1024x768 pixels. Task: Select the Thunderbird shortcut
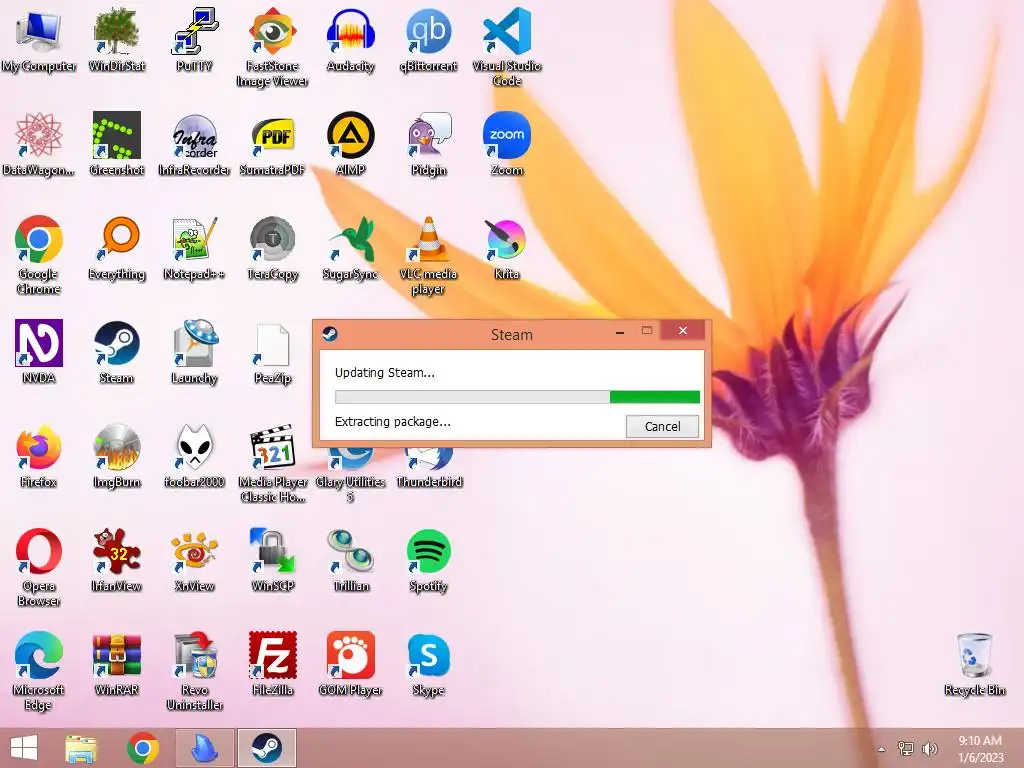[428, 468]
